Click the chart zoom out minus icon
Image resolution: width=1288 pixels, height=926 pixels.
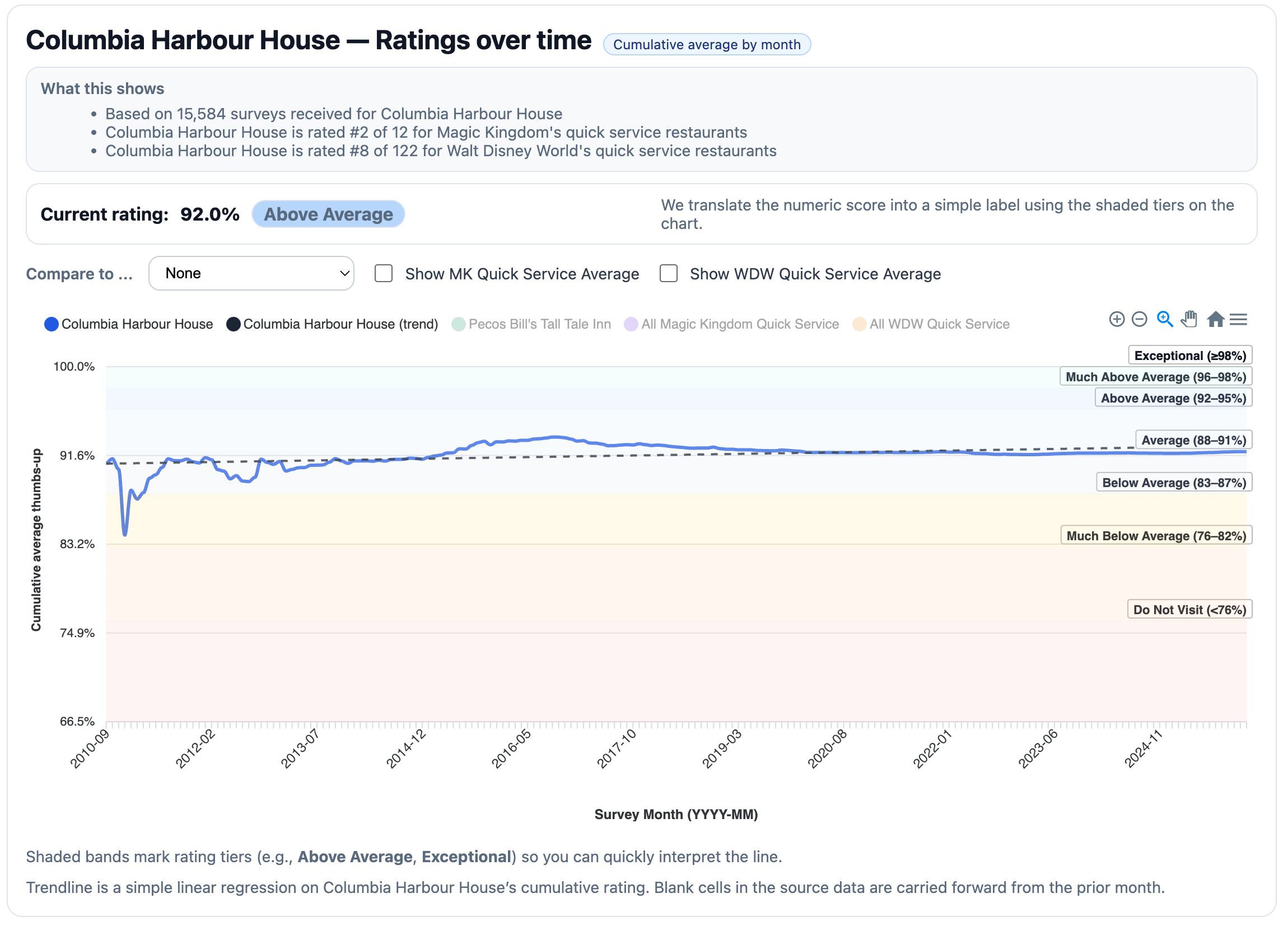[x=1139, y=319]
